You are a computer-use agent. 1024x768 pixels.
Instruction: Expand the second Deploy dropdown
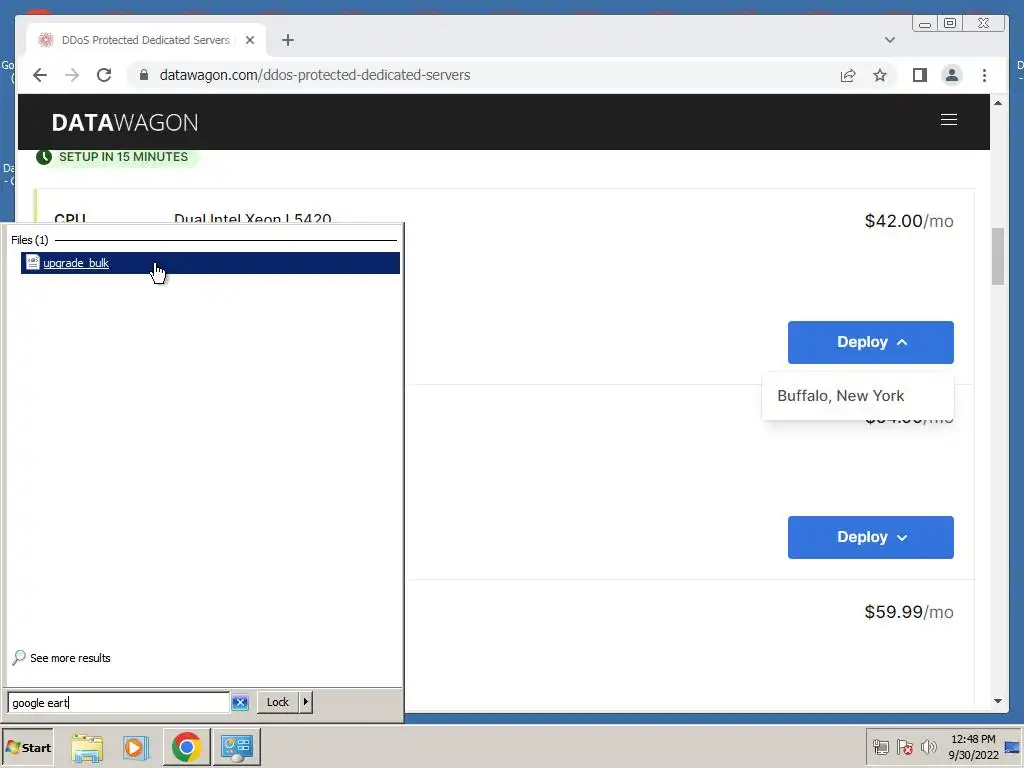click(x=871, y=537)
